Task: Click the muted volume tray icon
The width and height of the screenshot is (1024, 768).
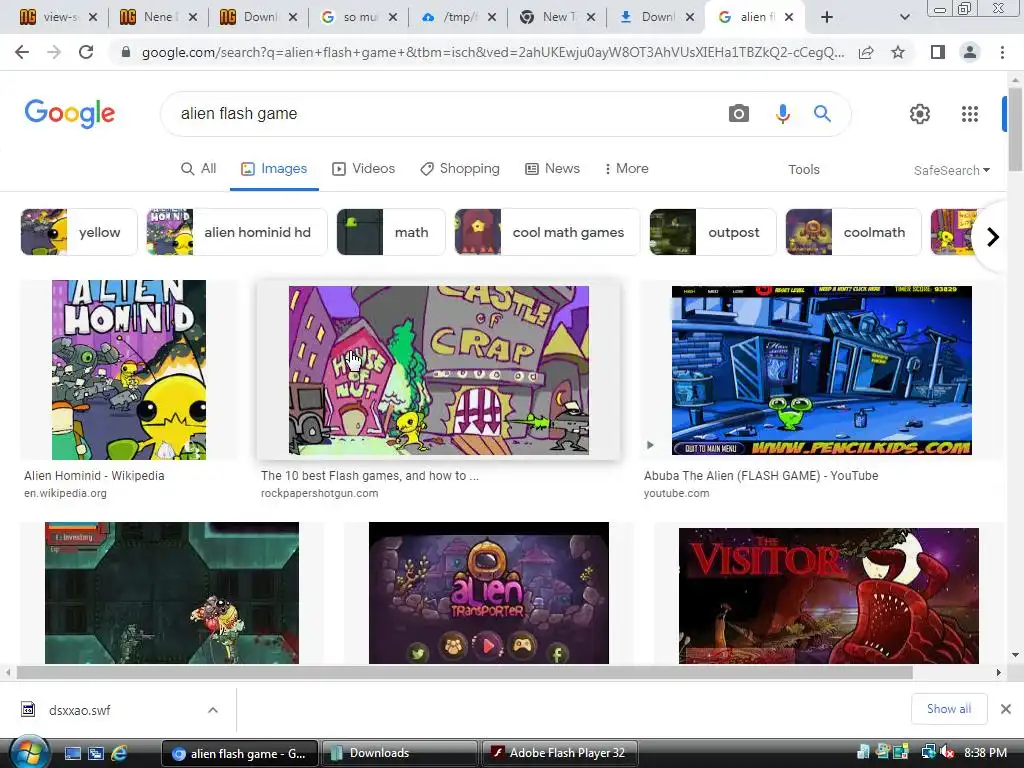Action: coord(947,752)
